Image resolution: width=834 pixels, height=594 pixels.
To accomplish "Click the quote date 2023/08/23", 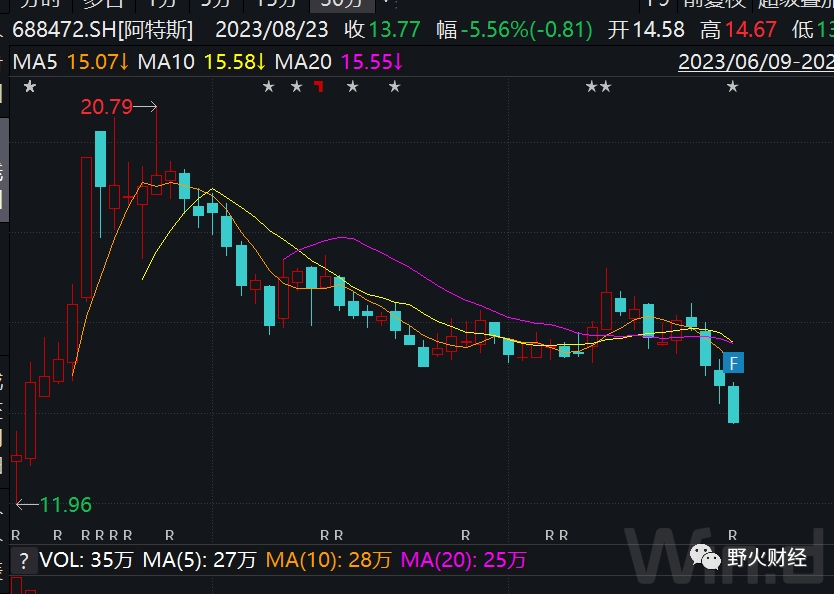I will 272,30.
